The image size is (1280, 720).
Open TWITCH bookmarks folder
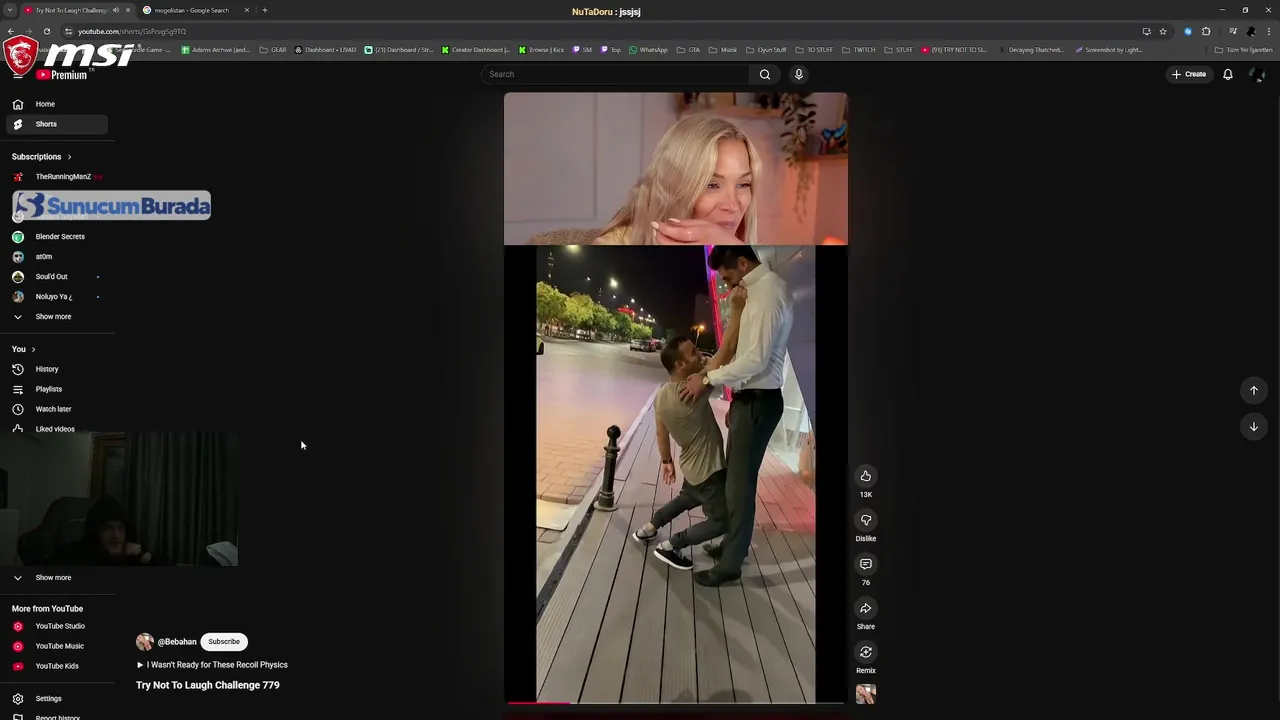tap(860, 50)
